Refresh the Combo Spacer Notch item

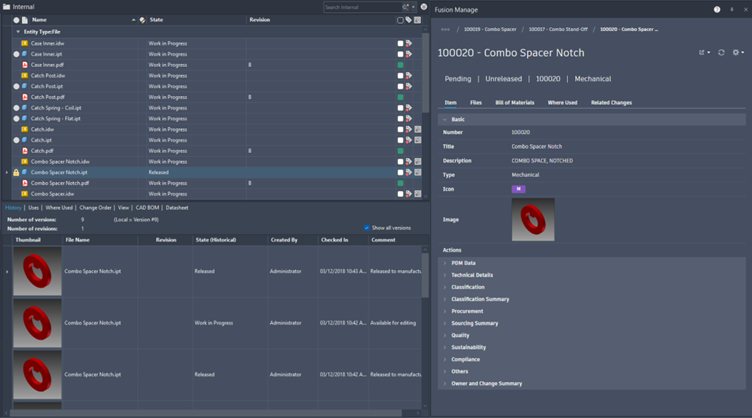pyautogui.click(x=721, y=52)
